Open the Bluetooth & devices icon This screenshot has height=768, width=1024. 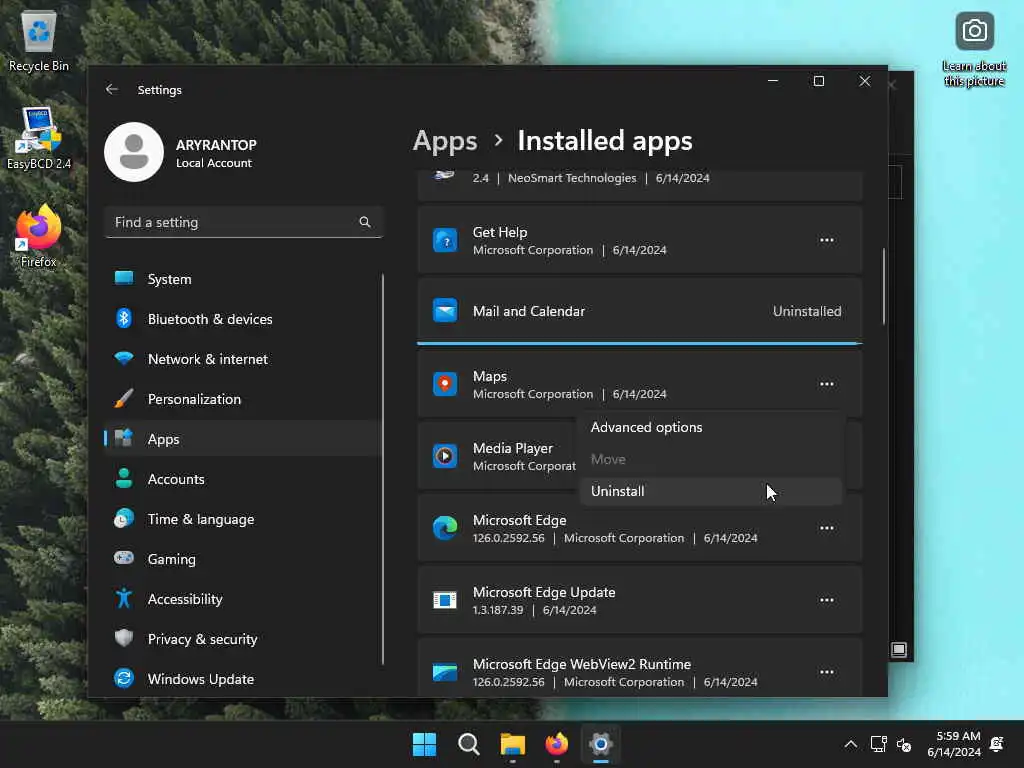click(123, 319)
